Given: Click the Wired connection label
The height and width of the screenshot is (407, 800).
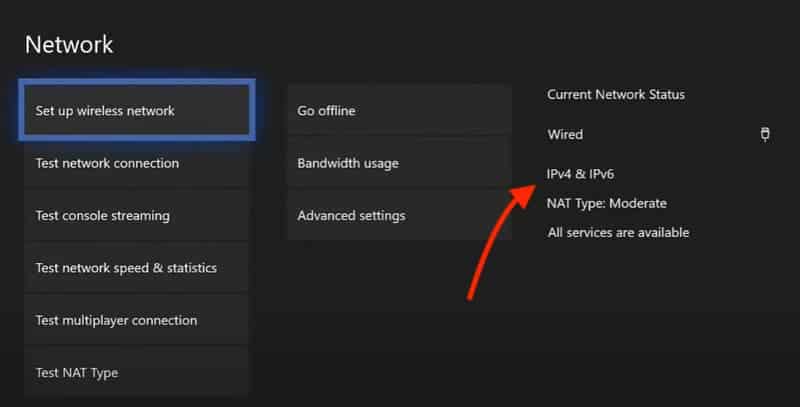Looking at the screenshot, I should tap(565, 135).
